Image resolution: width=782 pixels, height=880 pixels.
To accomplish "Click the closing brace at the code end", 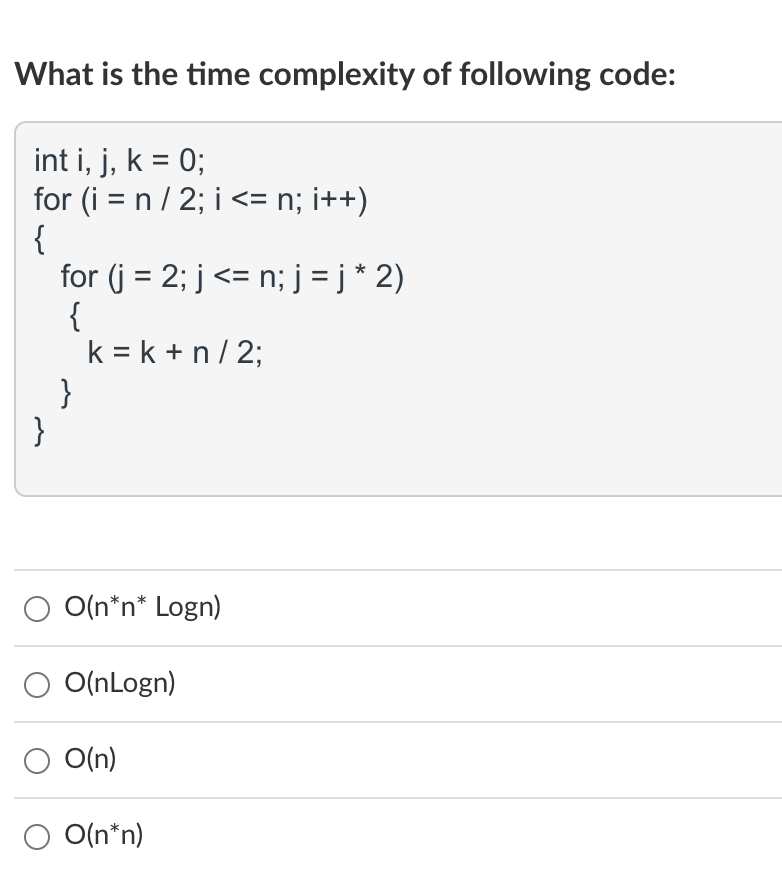I will click(x=39, y=431).
